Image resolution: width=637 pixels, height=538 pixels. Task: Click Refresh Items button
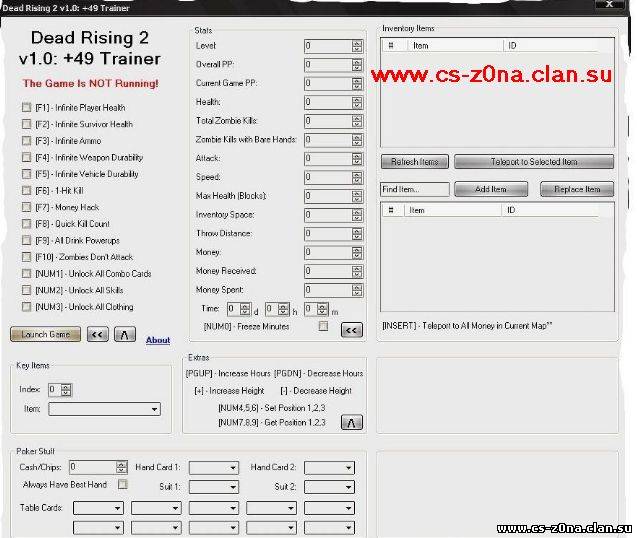(x=415, y=162)
